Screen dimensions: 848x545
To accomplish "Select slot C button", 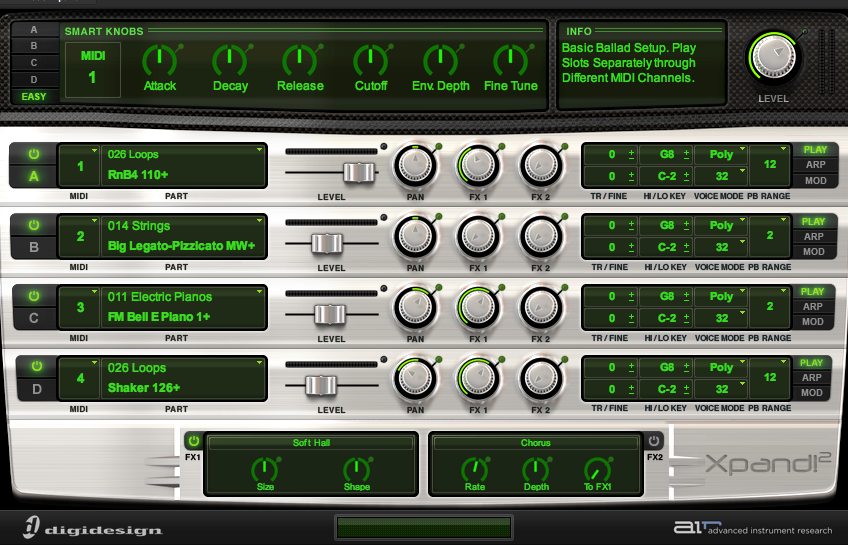I will coord(34,318).
